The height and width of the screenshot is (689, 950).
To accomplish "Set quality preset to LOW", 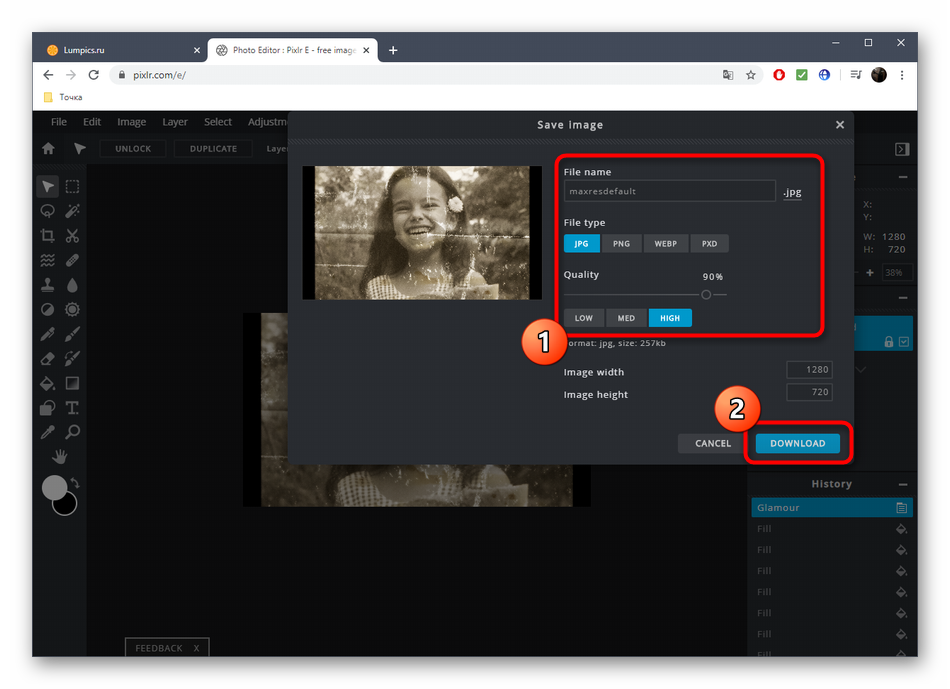I will point(584,318).
